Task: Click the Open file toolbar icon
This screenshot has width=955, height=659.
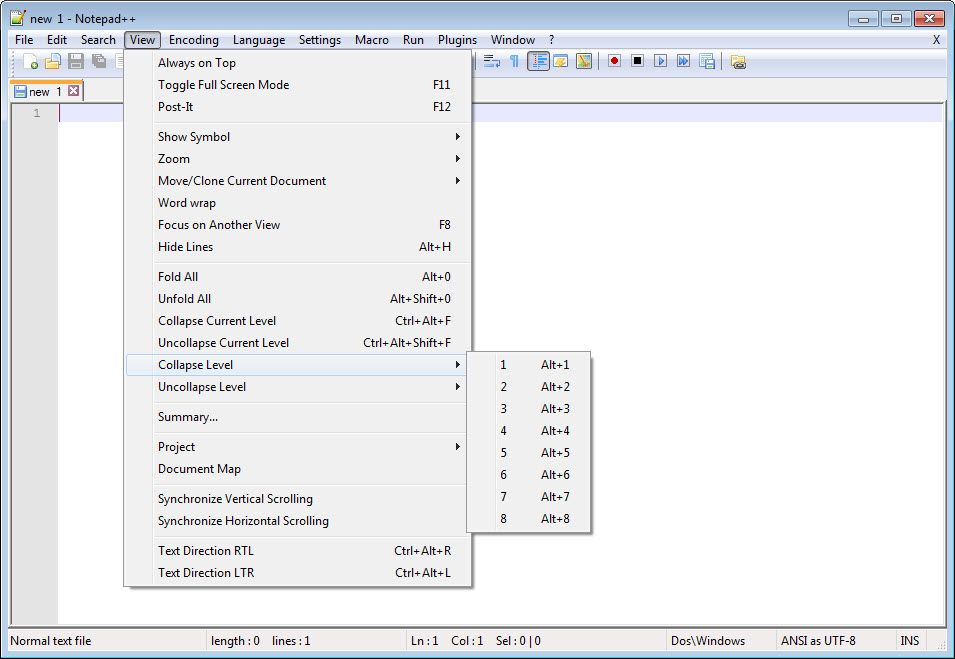Action: click(x=53, y=61)
